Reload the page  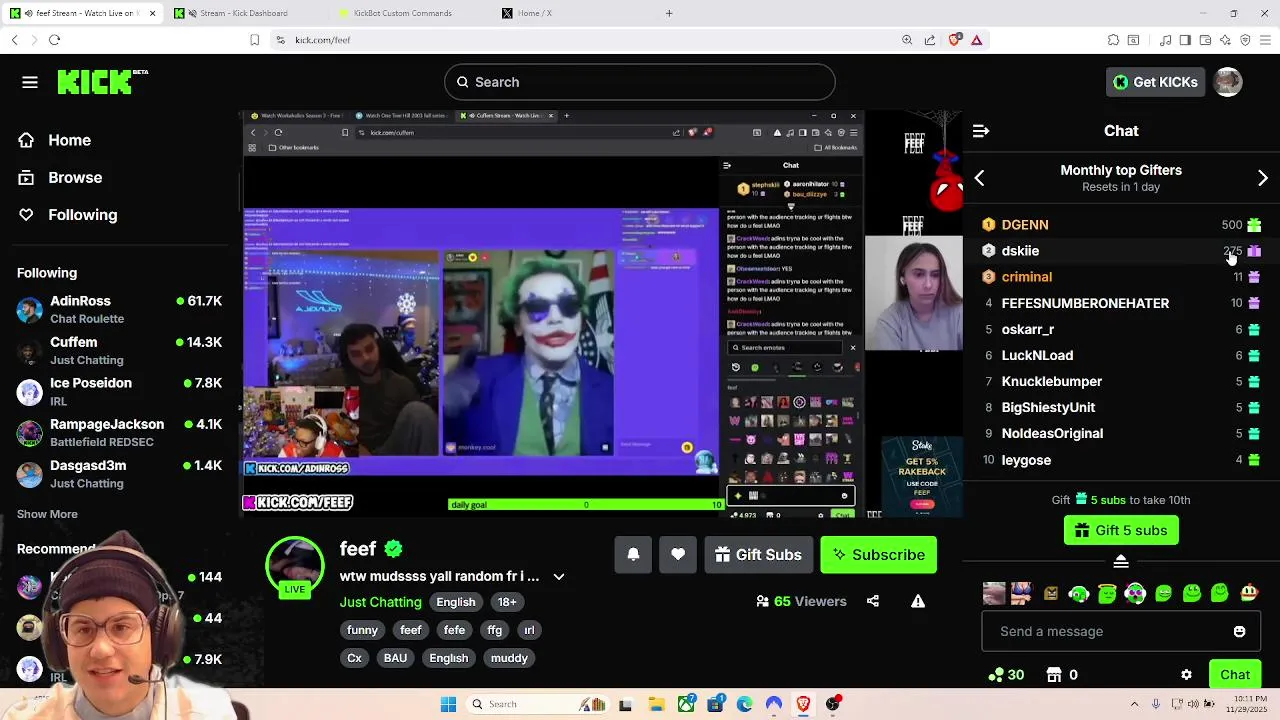(x=54, y=40)
